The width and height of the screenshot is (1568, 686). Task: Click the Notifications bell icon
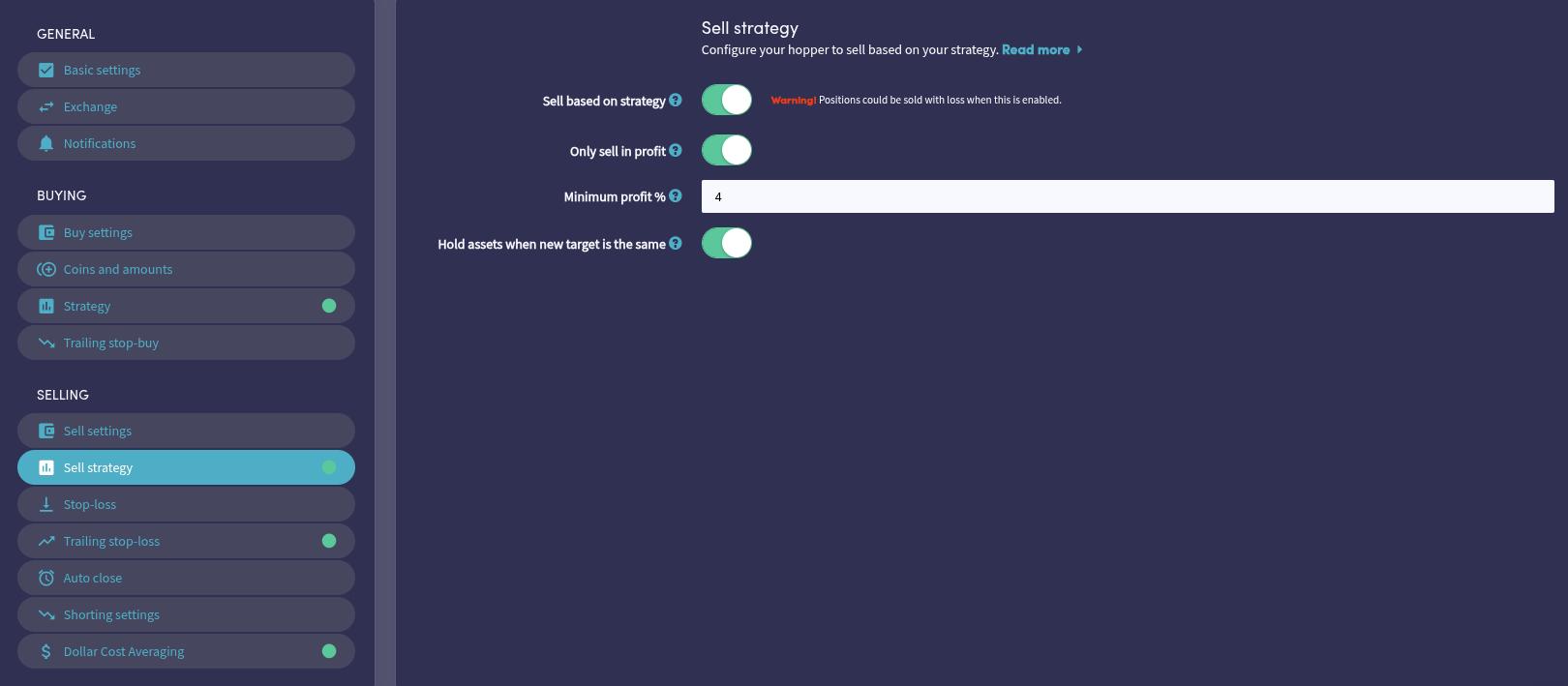coord(46,144)
